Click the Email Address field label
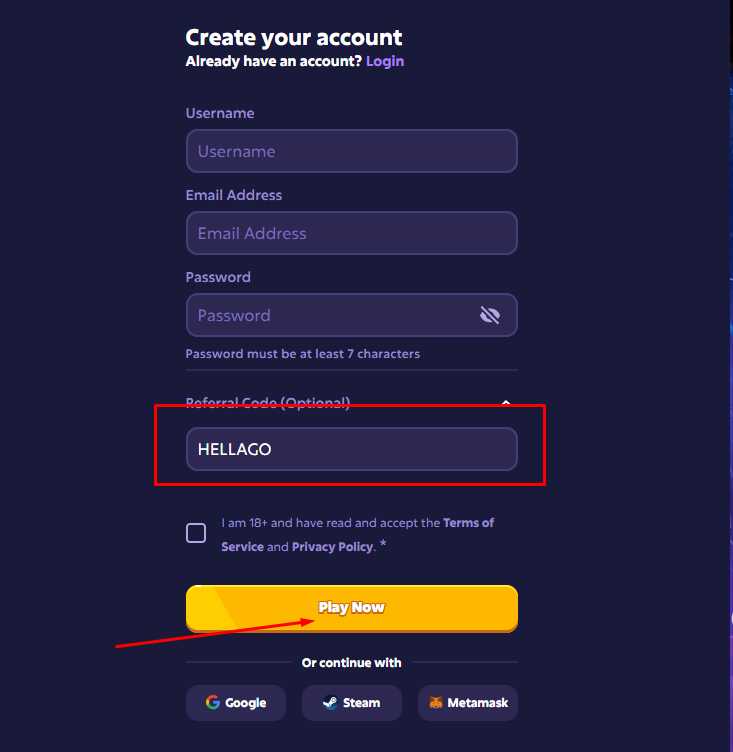 234,196
